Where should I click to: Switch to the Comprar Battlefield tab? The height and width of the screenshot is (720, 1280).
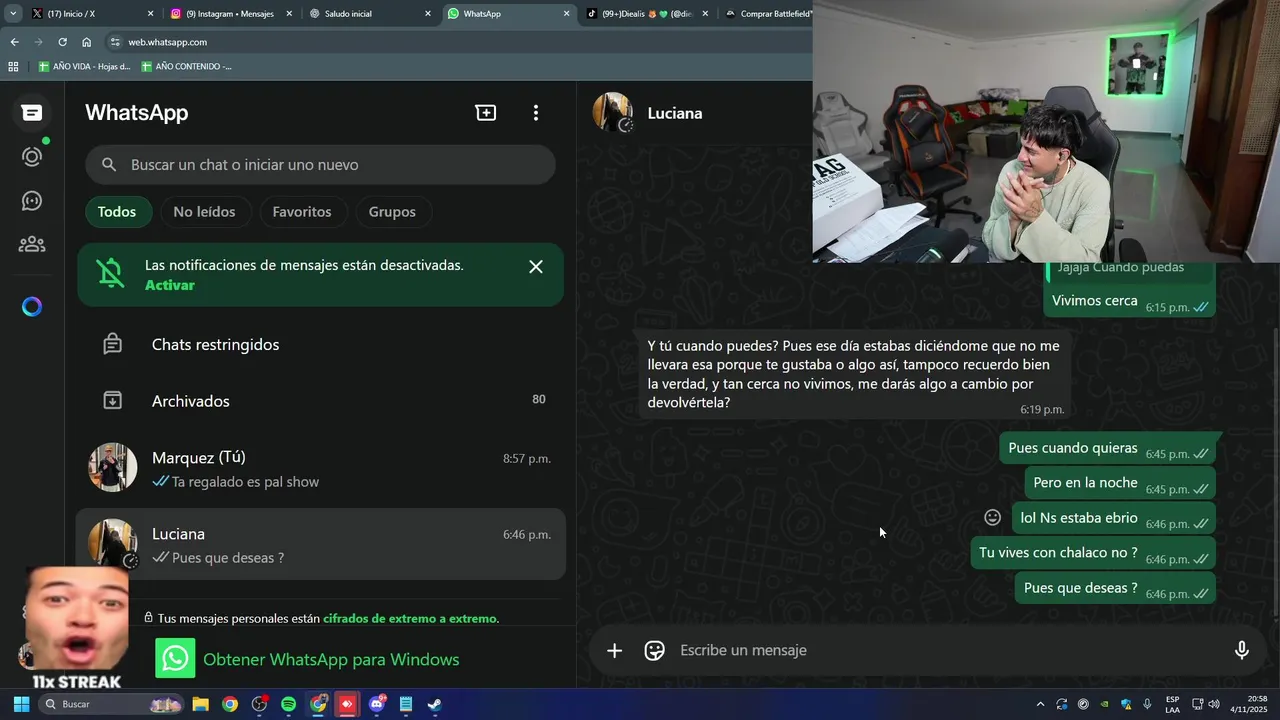[x=766, y=14]
